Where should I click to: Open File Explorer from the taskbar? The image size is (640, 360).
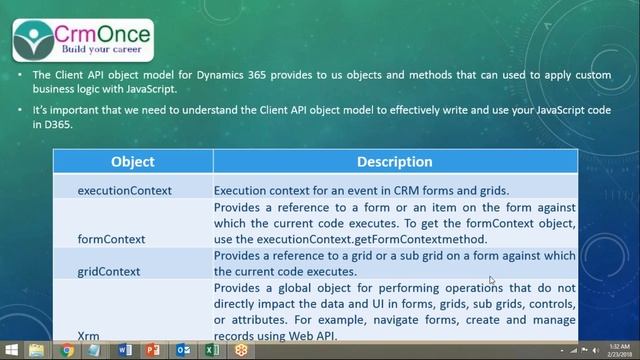coord(36,350)
